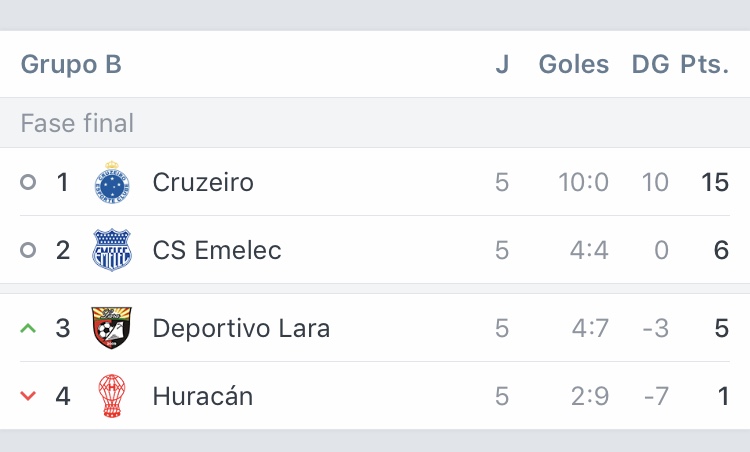Select the Deportivo Lara team name
This screenshot has width=750, height=452.
tap(241, 328)
